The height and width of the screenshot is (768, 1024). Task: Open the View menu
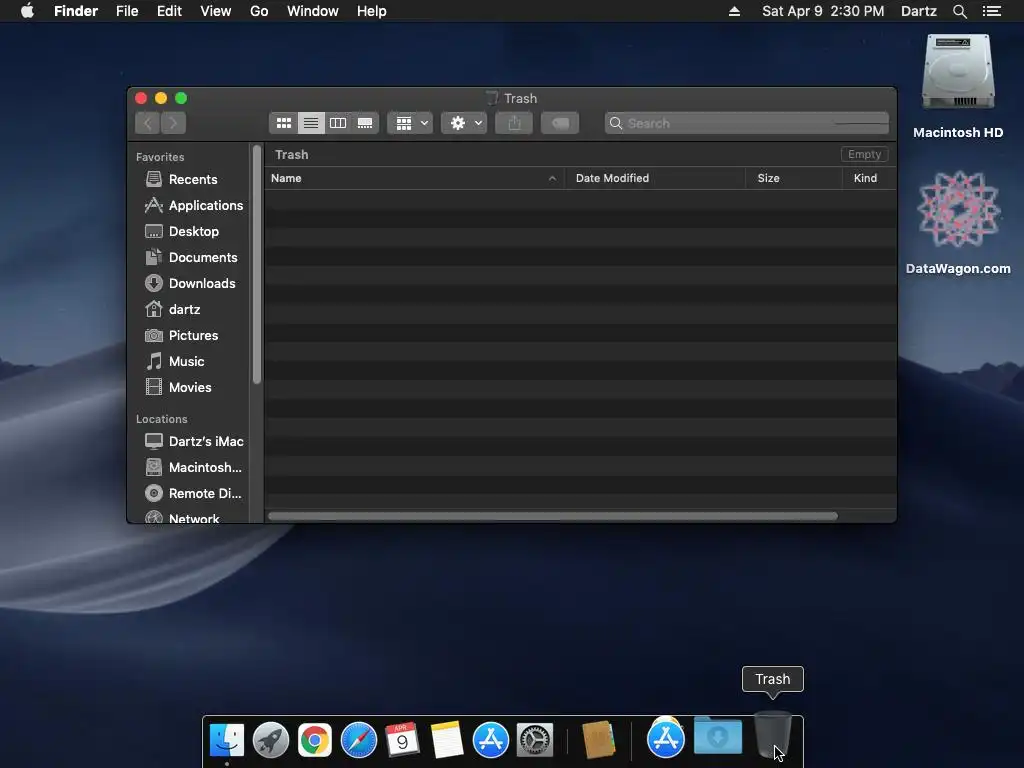pos(216,11)
